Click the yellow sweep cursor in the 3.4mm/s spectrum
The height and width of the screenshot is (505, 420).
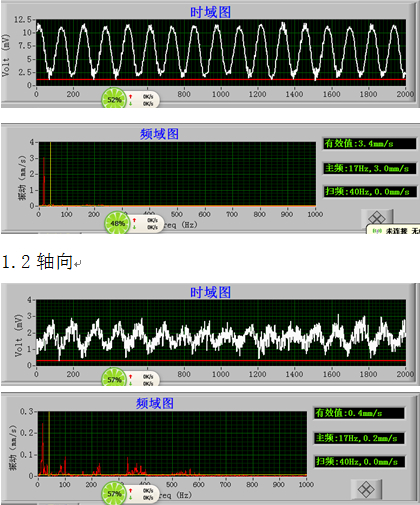point(50,173)
